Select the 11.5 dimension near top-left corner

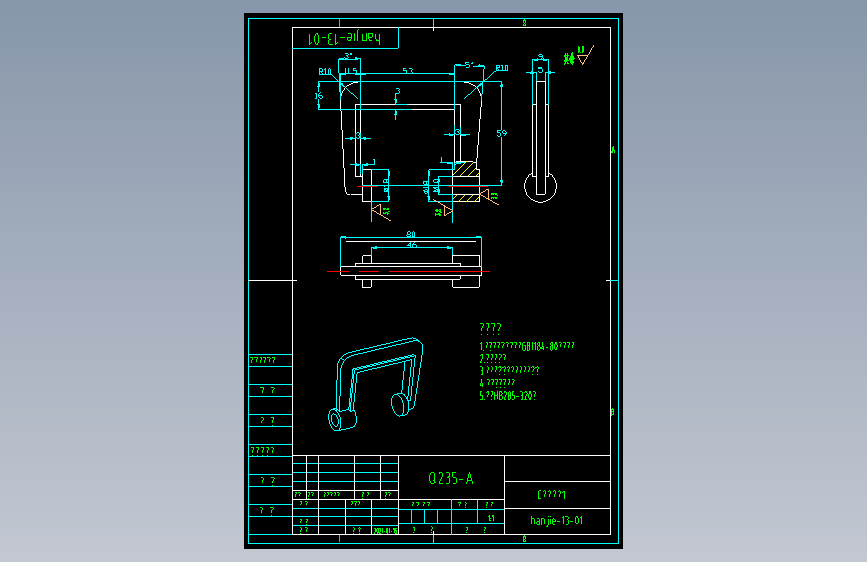[x=350, y=71]
